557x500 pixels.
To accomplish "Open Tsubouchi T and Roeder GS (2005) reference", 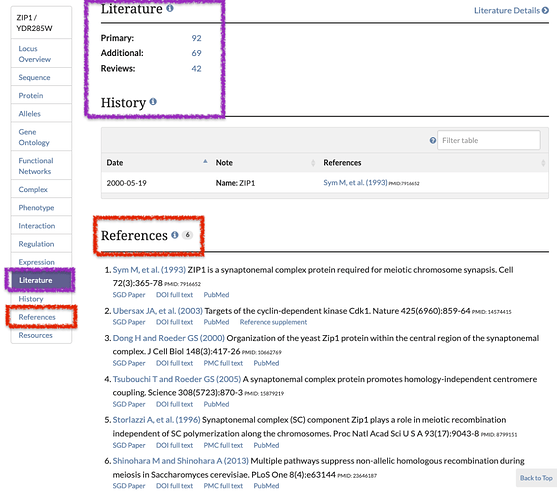I will click(x=177, y=379).
